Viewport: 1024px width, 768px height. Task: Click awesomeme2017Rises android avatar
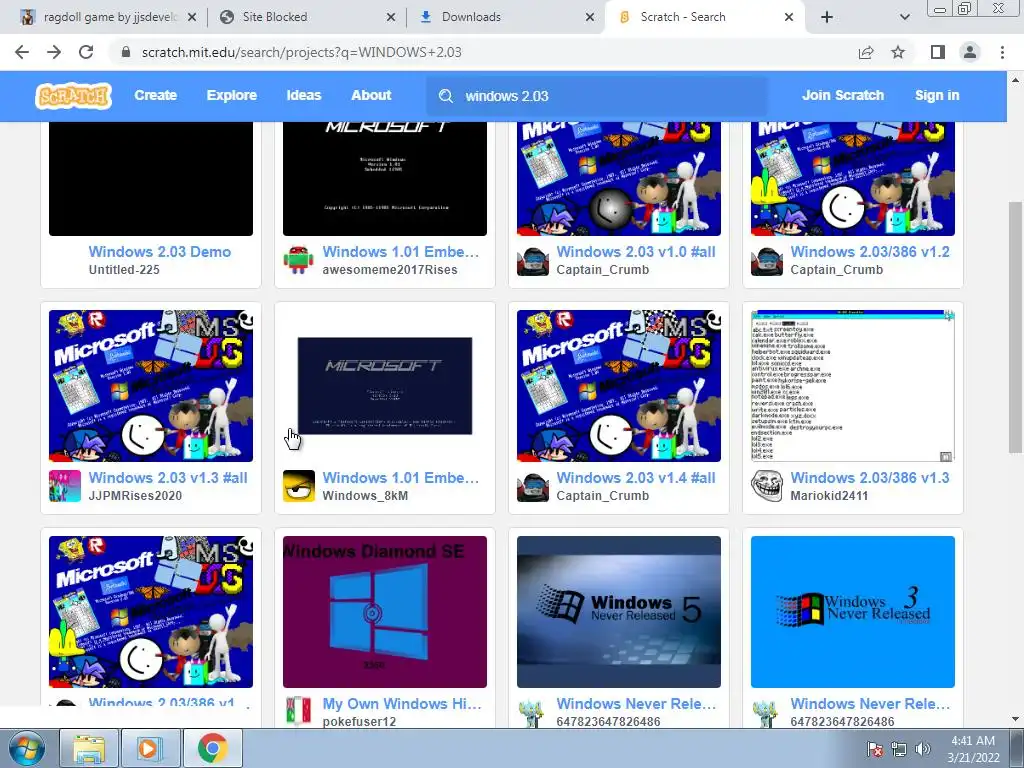pos(298,259)
